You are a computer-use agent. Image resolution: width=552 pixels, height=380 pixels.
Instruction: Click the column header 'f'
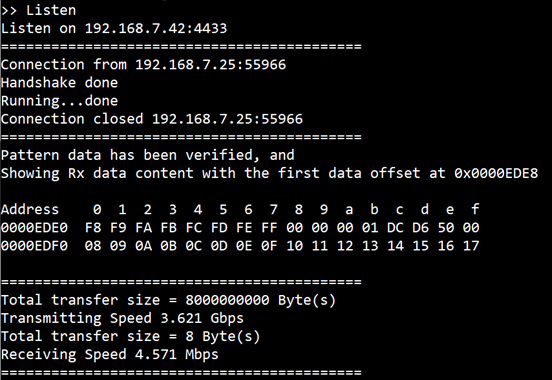pyautogui.click(x=475, y=209)
